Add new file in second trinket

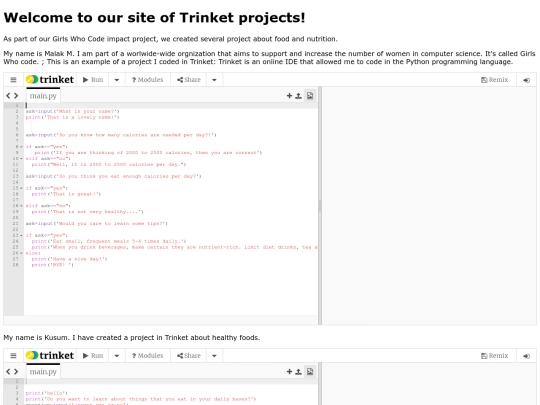click(289, 372)
